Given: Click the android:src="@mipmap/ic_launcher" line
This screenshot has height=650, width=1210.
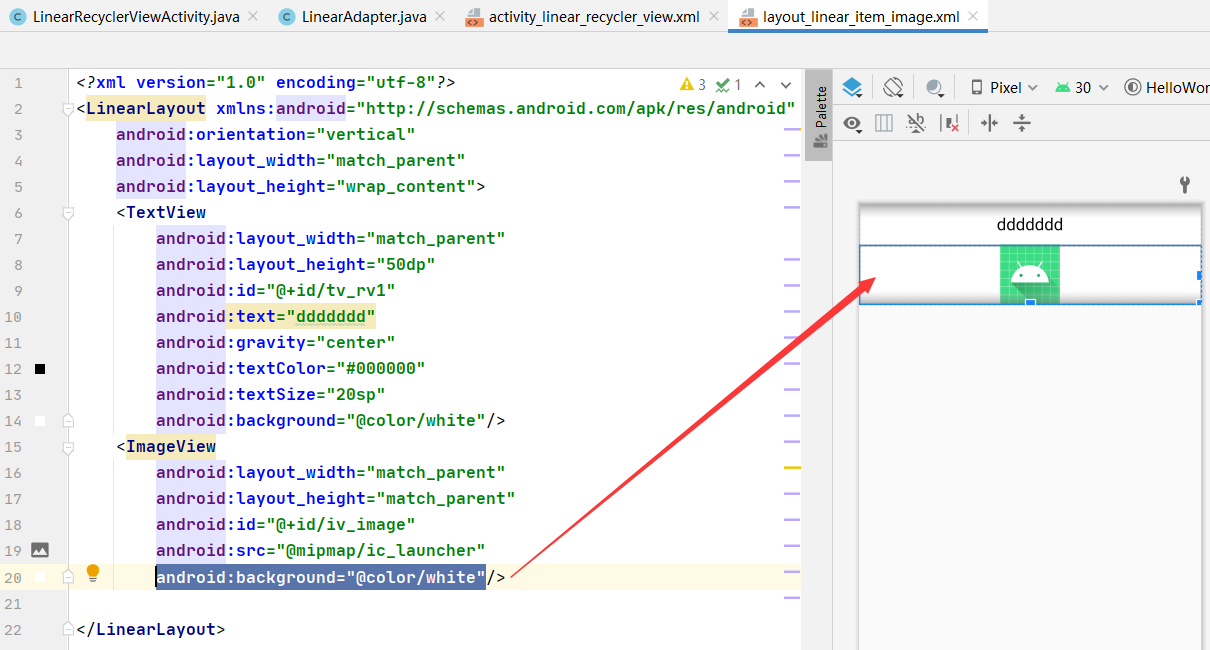Looking at the screenshot, I should point(321,550).
